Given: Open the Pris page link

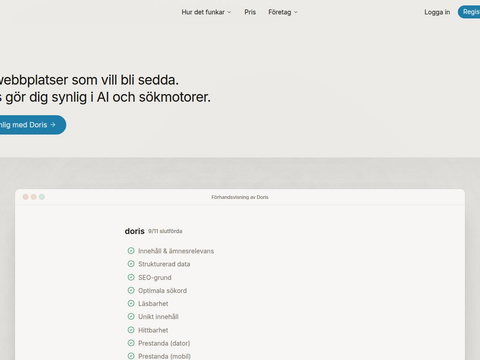Looking at the screenshot, I should click(x=250, y=12).
